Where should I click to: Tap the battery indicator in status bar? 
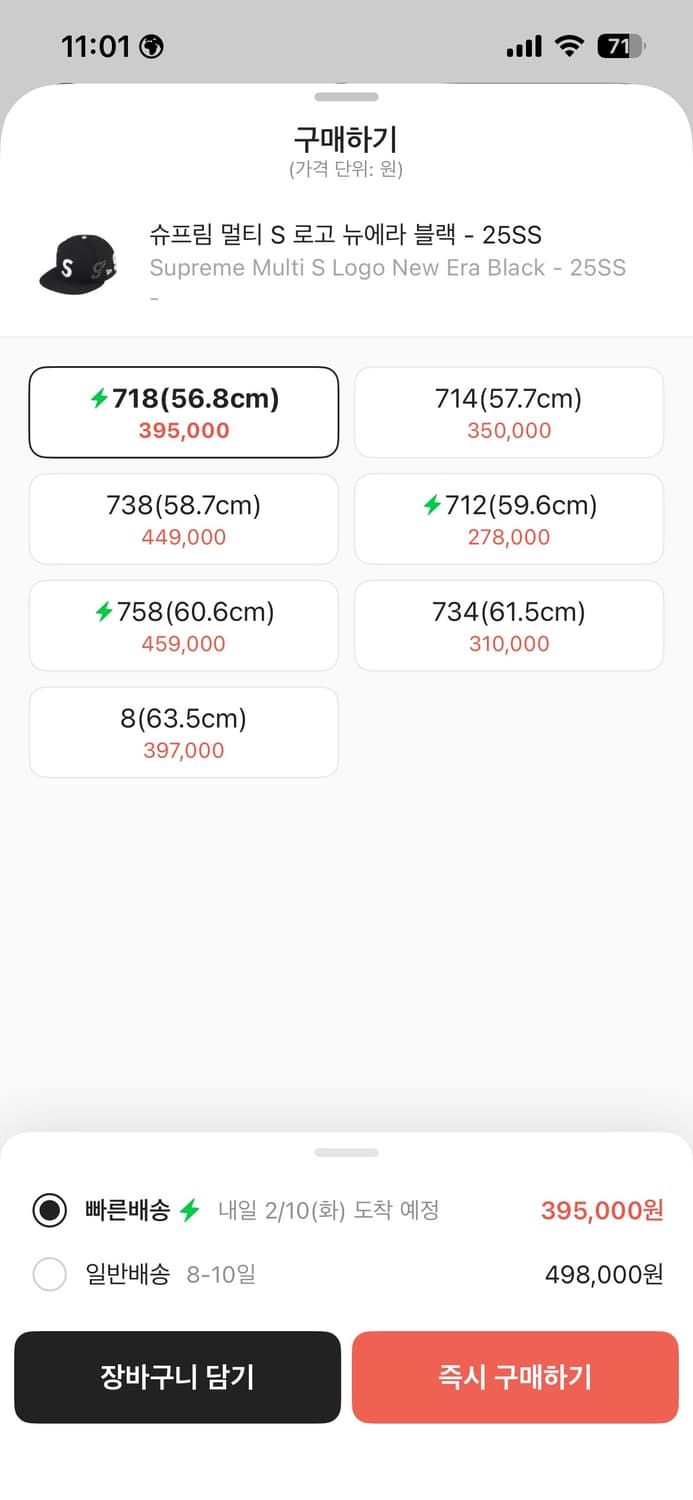pyautogui.click(x=621, y=46)
